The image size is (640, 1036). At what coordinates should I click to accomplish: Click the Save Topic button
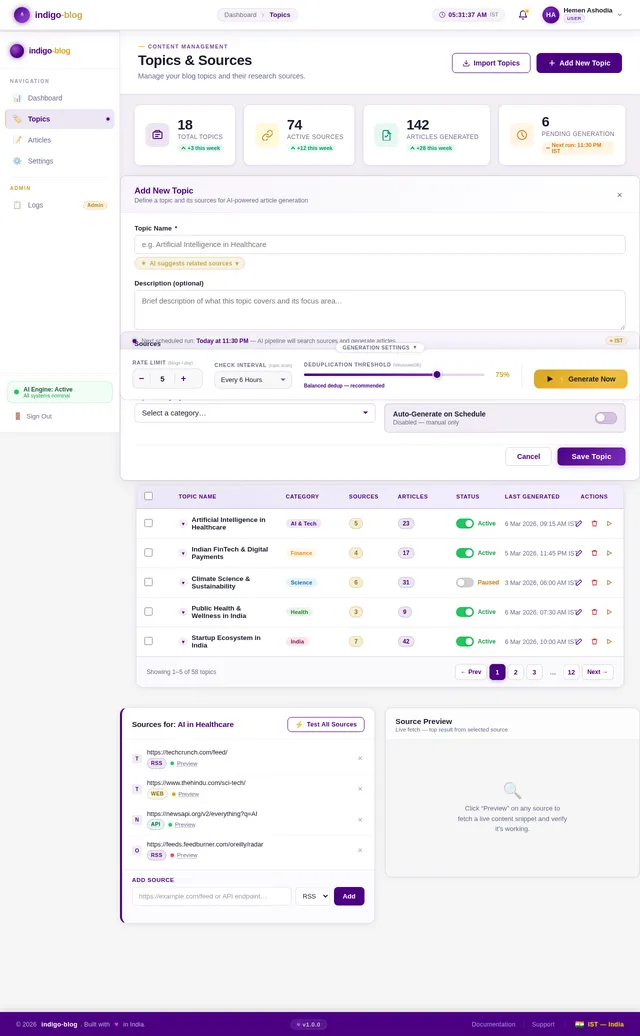click(x=591, y=456)
